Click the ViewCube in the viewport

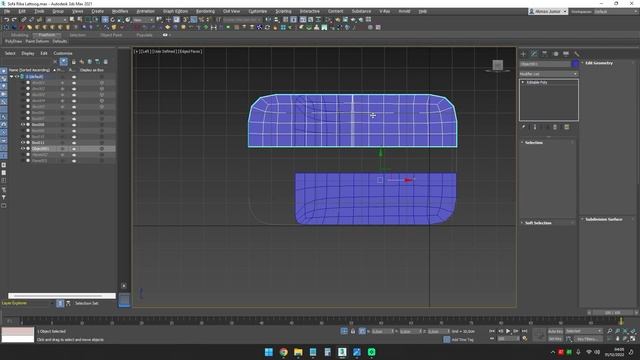tap(498, 65)
